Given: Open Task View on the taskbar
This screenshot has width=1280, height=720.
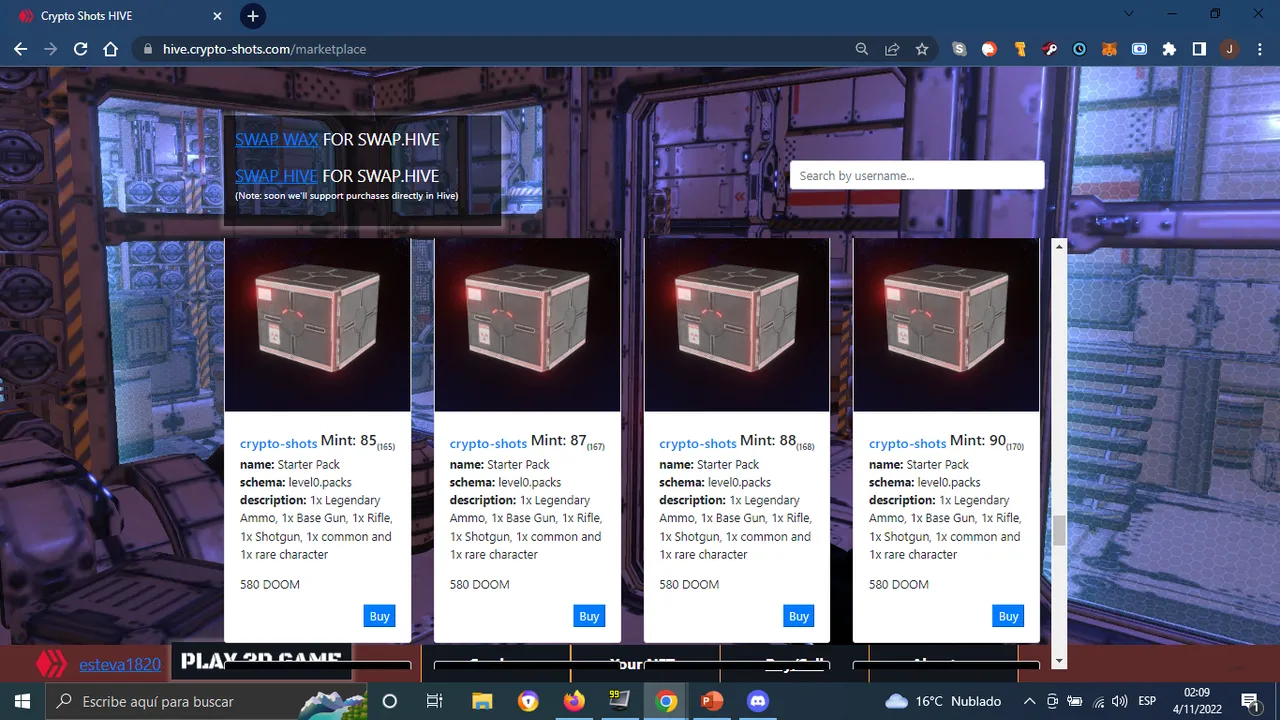Looking at the screenshot, I should point(434,701).
